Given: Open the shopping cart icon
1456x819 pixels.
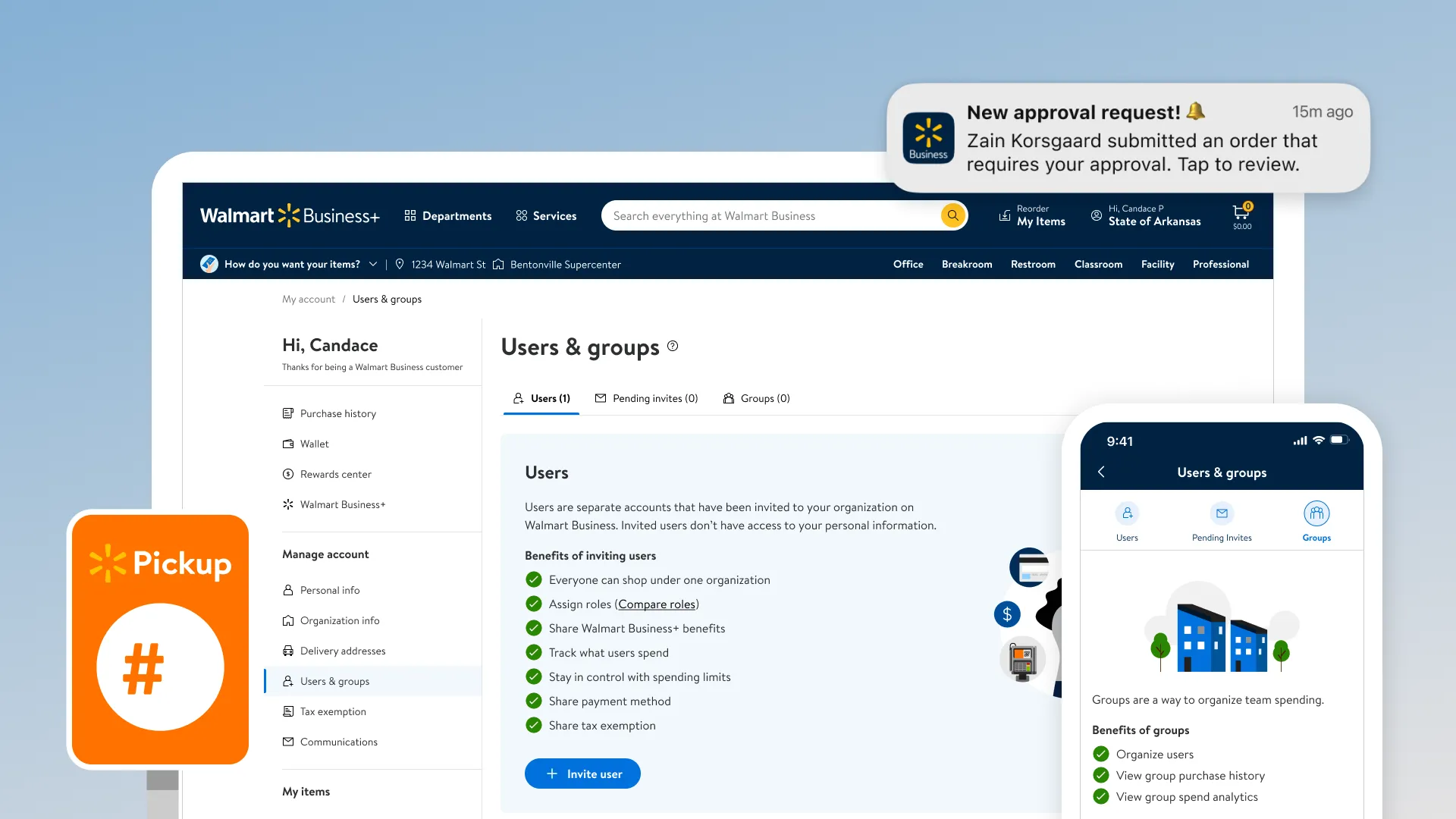Looking at the screenshot, I should point(1241,215).
